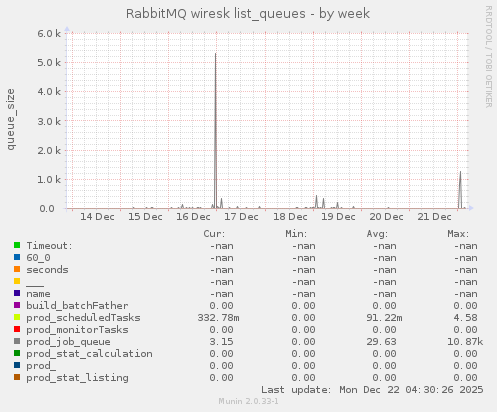Click the queue_size y-axis label
The width and height of the screenshot is (497, 412).
[x=11, y=119]
